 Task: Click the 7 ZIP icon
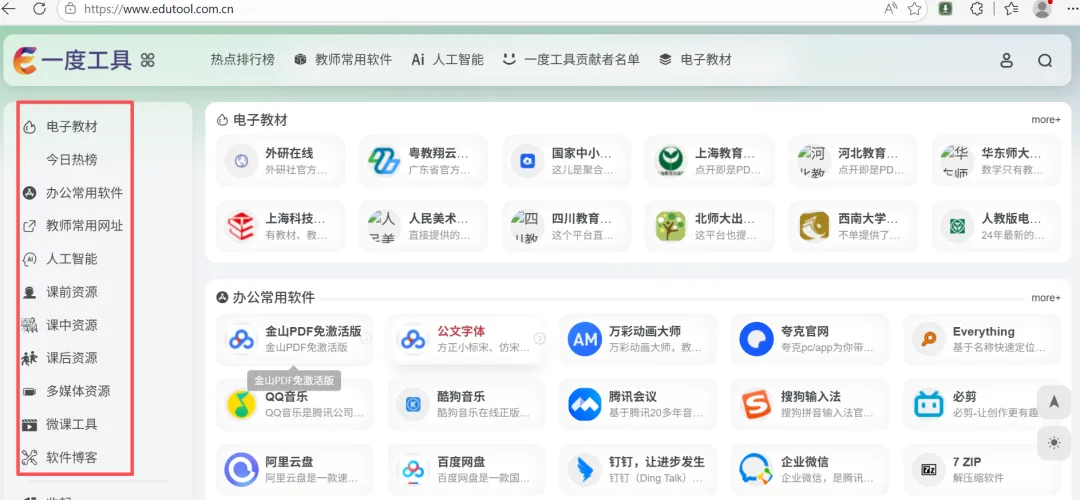point(928,470)
